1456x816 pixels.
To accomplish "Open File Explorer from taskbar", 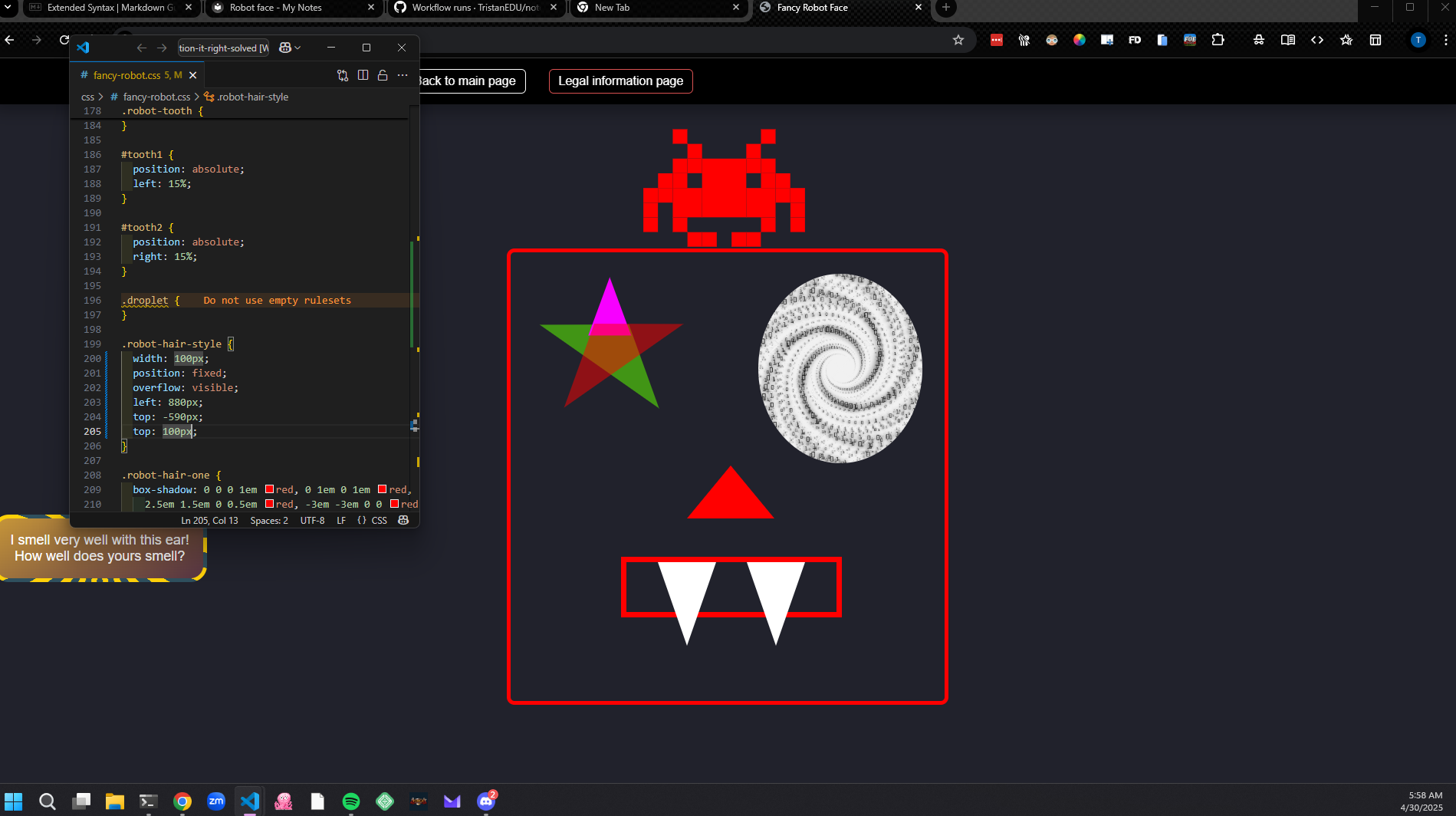I will [x=115, y=801].
